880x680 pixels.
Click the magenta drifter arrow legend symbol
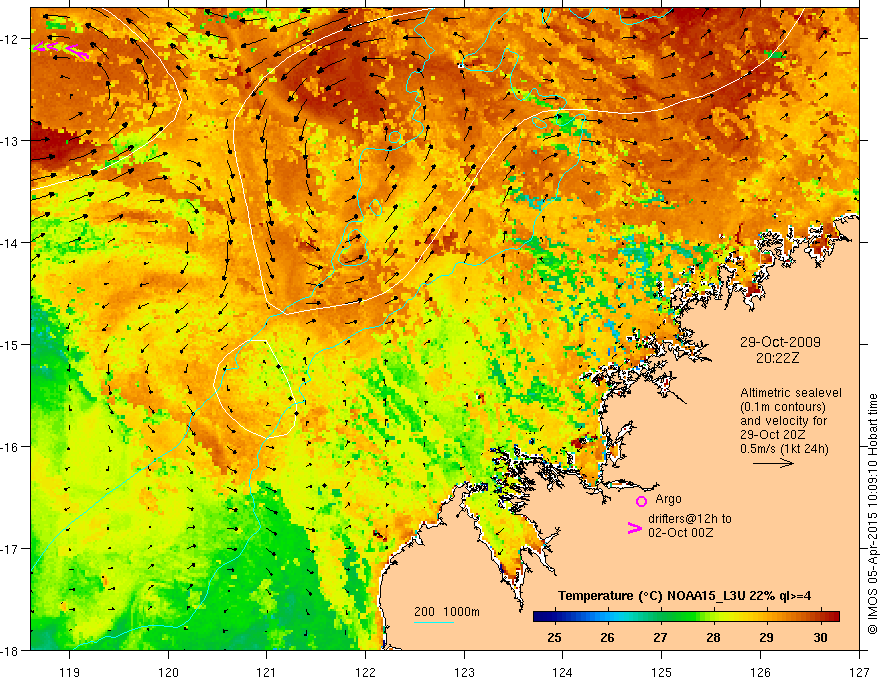635,528
